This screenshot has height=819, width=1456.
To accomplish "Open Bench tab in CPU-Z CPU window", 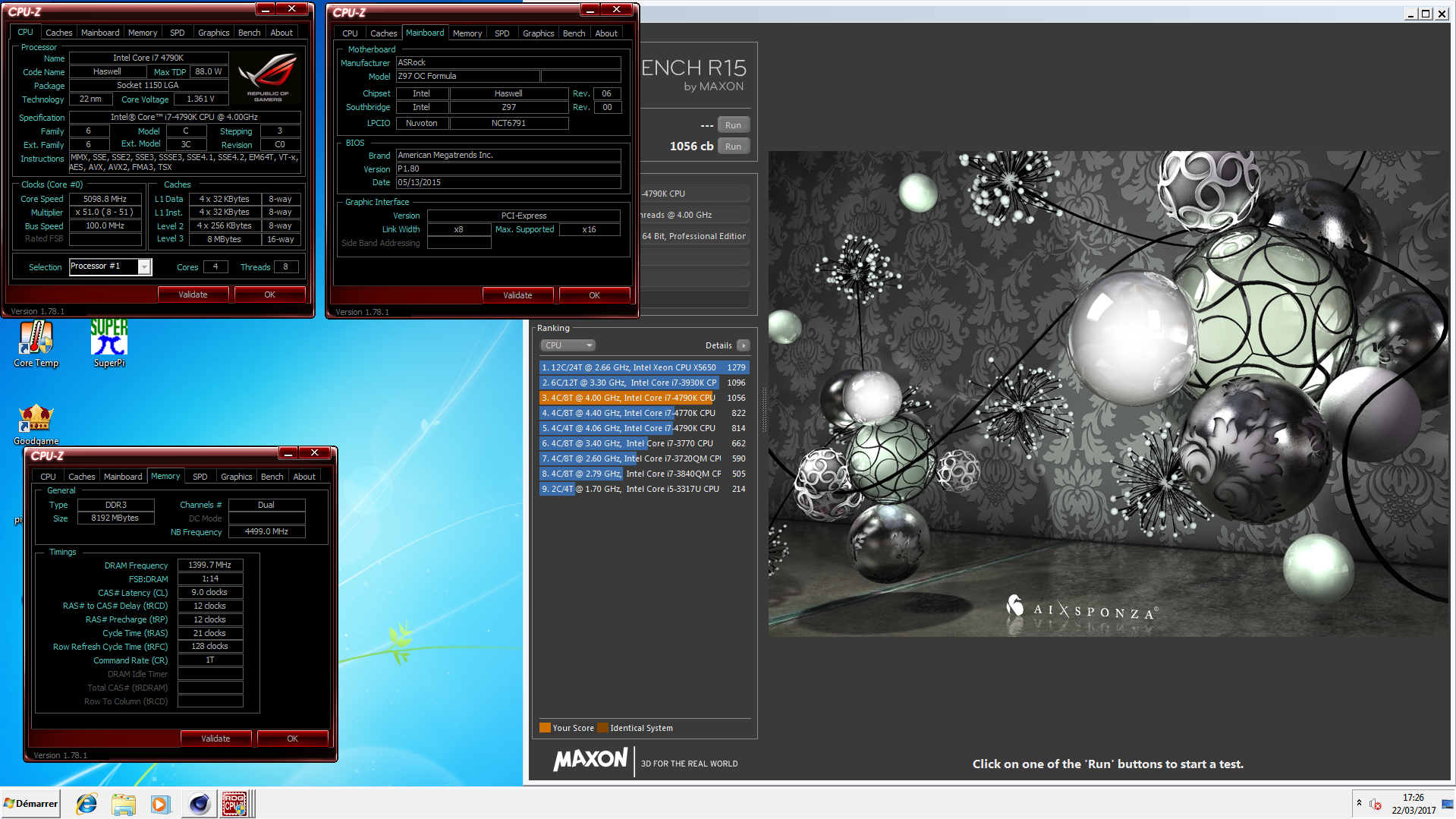I will (x=249, y=33).
